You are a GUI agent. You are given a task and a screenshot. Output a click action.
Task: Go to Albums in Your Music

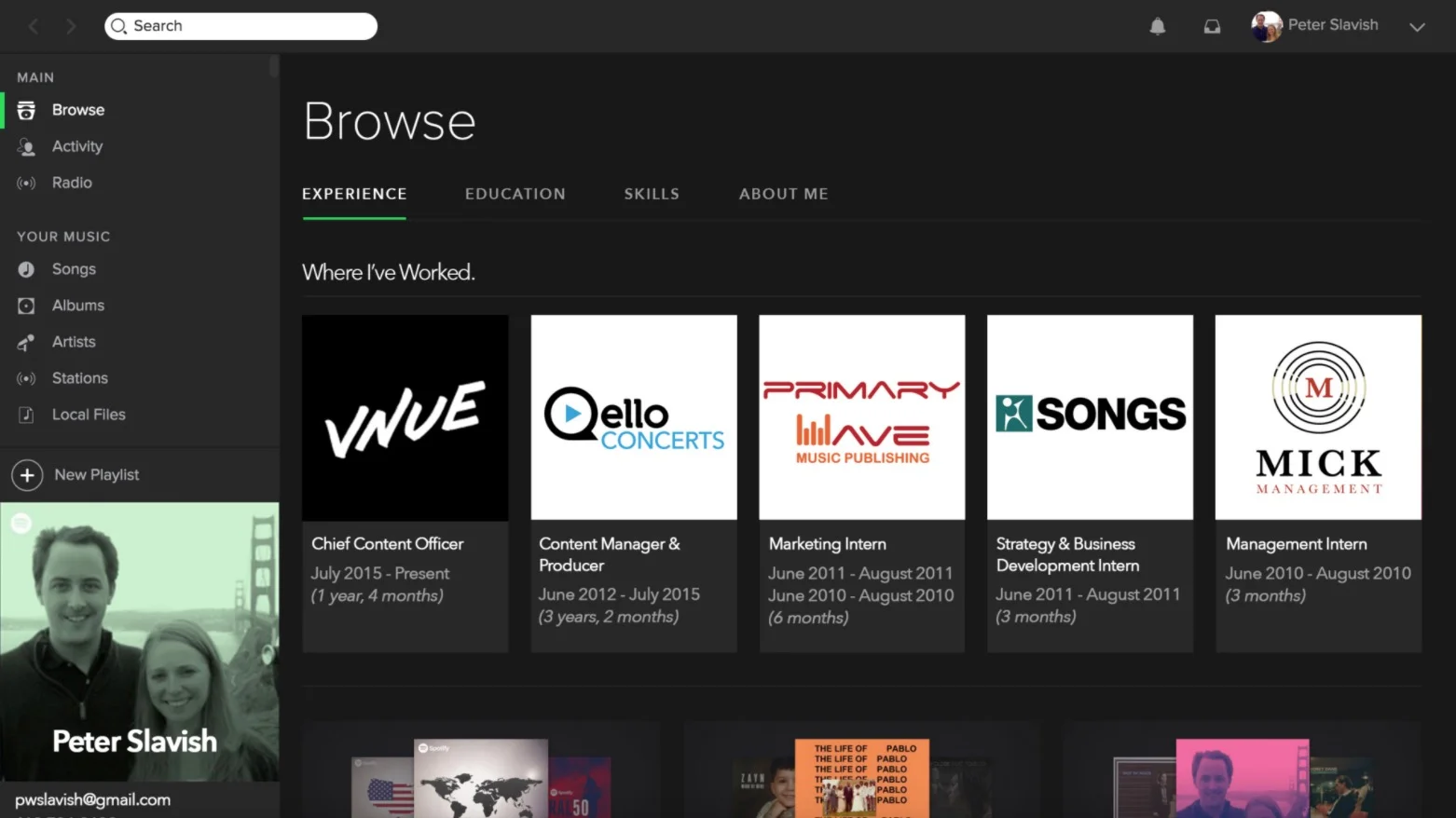point(78,306)
